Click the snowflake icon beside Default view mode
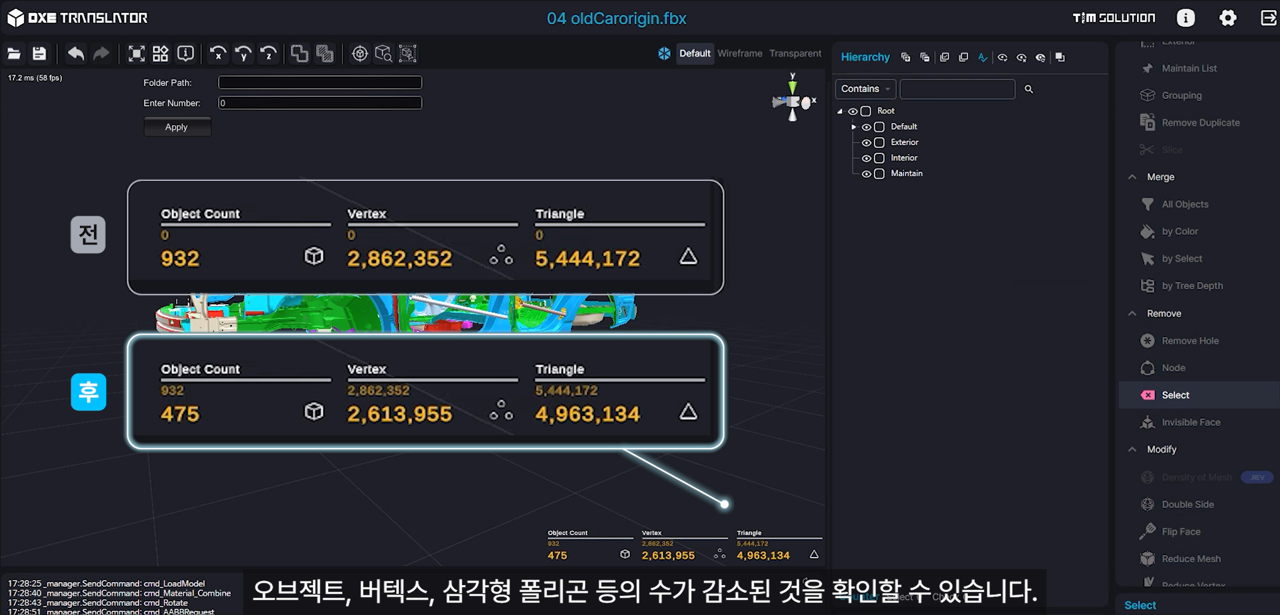The image size is (1280, 615). tap(664, 54)
